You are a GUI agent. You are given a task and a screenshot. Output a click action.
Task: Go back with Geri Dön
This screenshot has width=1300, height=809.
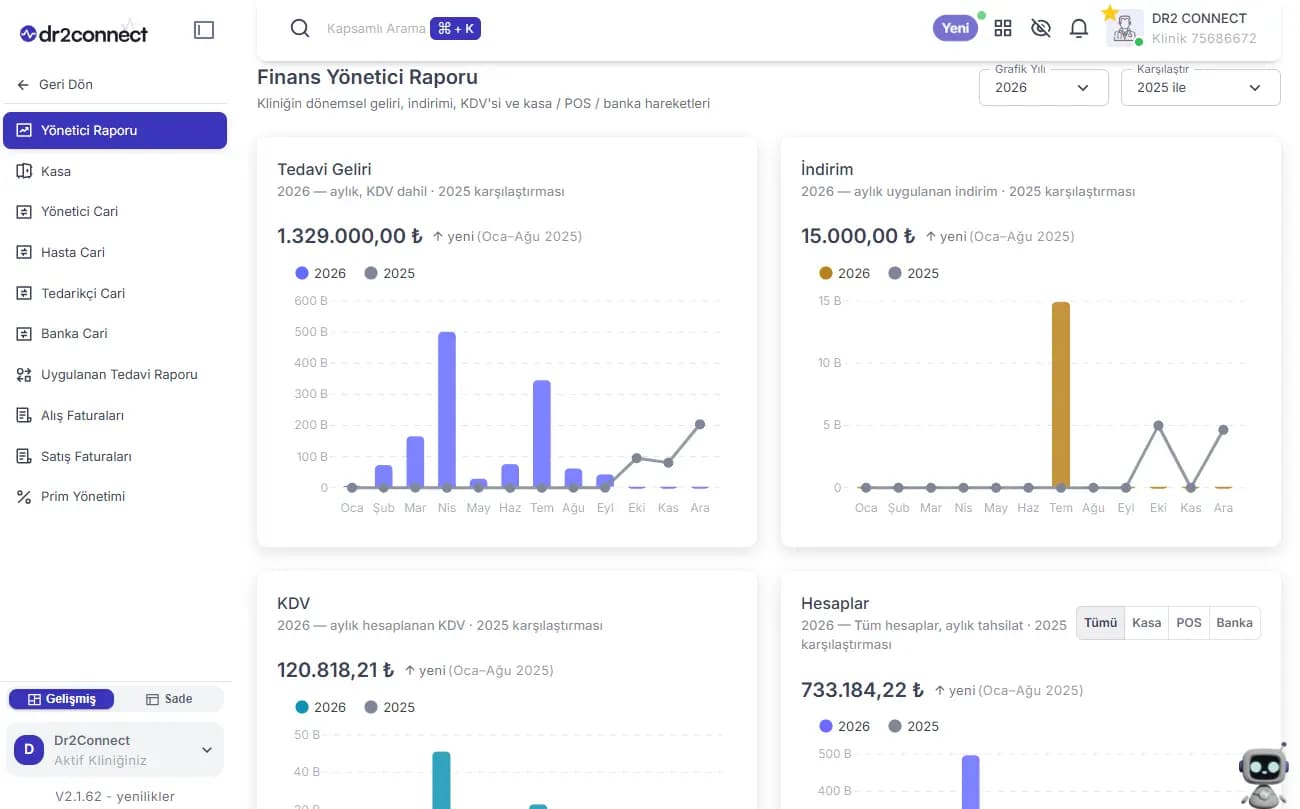click(x=55, y=85)
